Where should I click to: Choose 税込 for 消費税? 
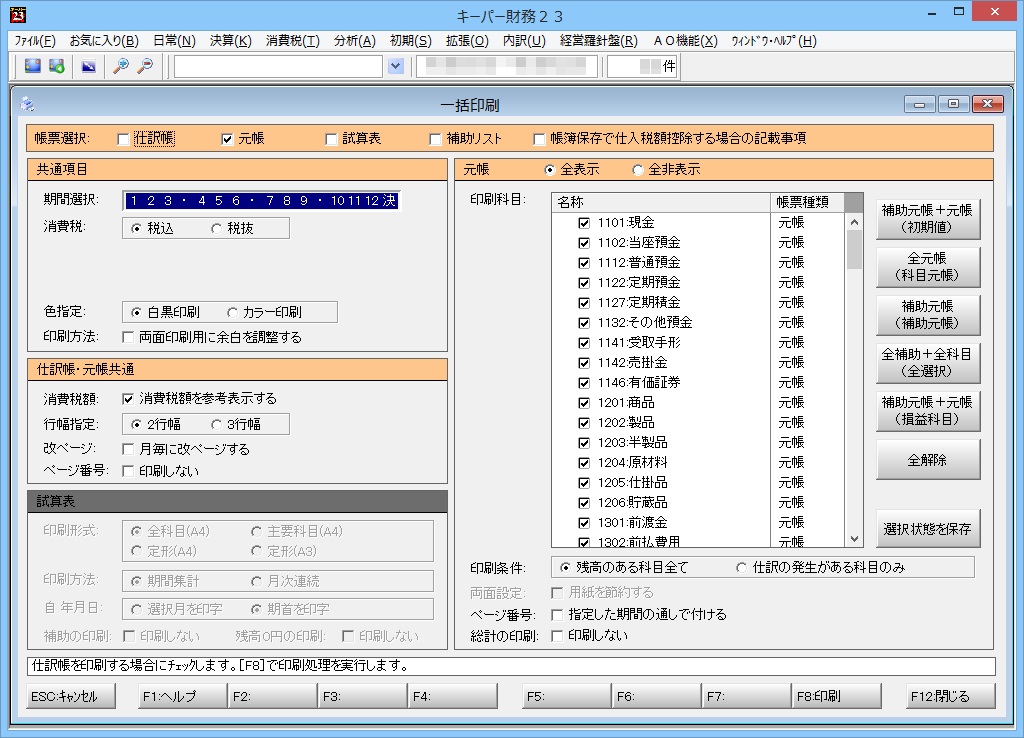coord(136,229)
